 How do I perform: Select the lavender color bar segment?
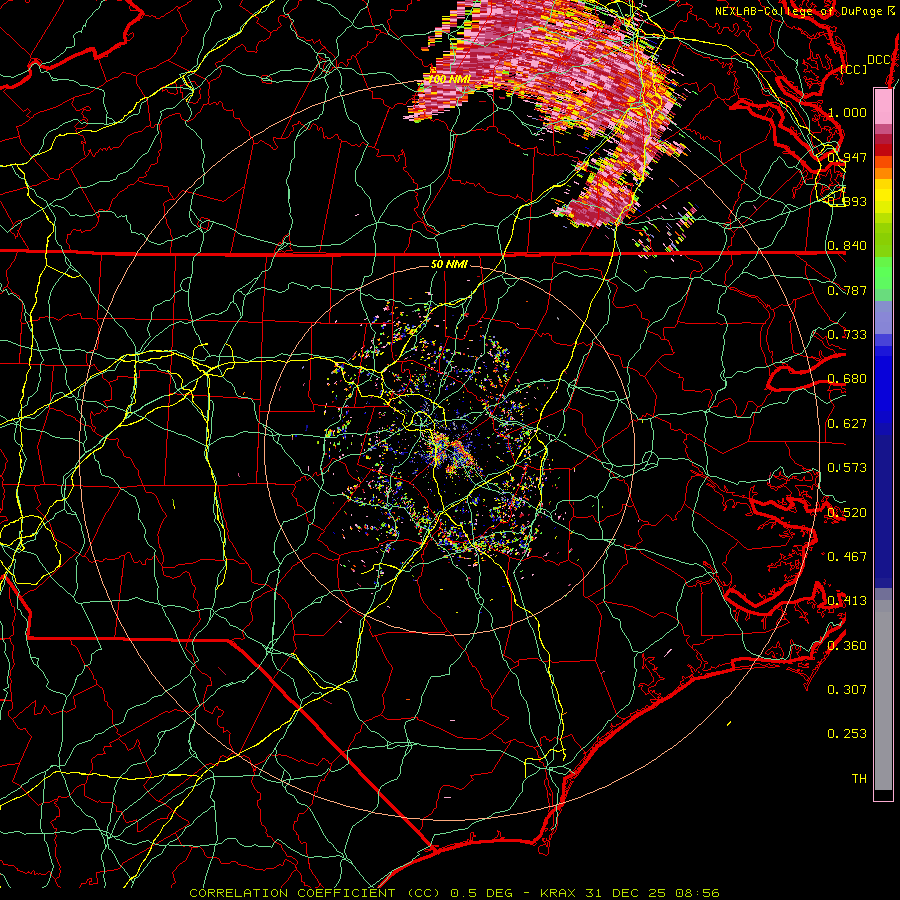pos(883,317)
